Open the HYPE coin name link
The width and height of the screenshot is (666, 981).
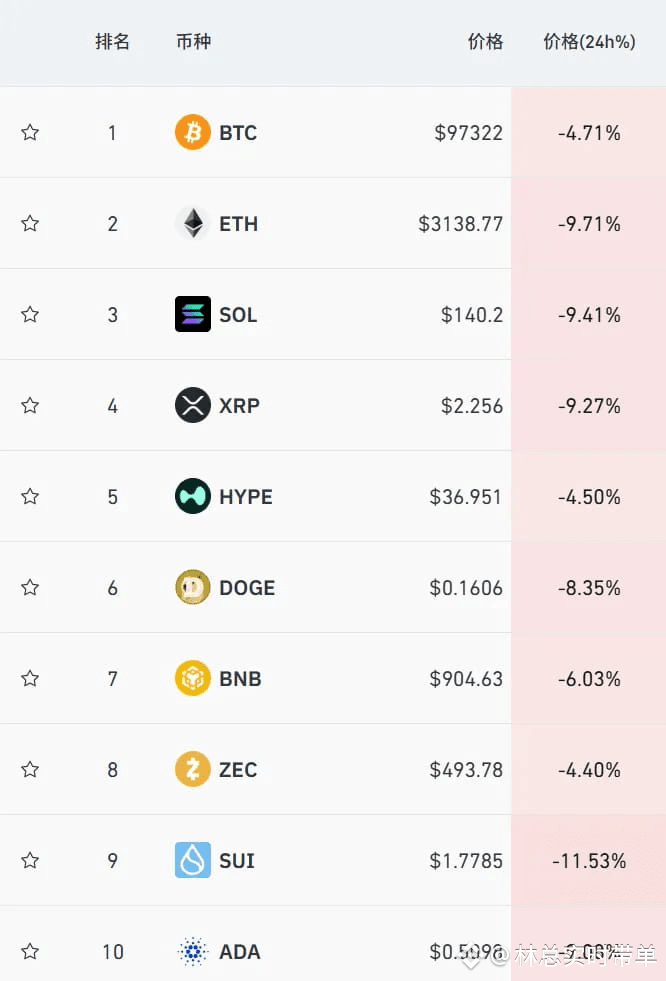pos(246,496)
